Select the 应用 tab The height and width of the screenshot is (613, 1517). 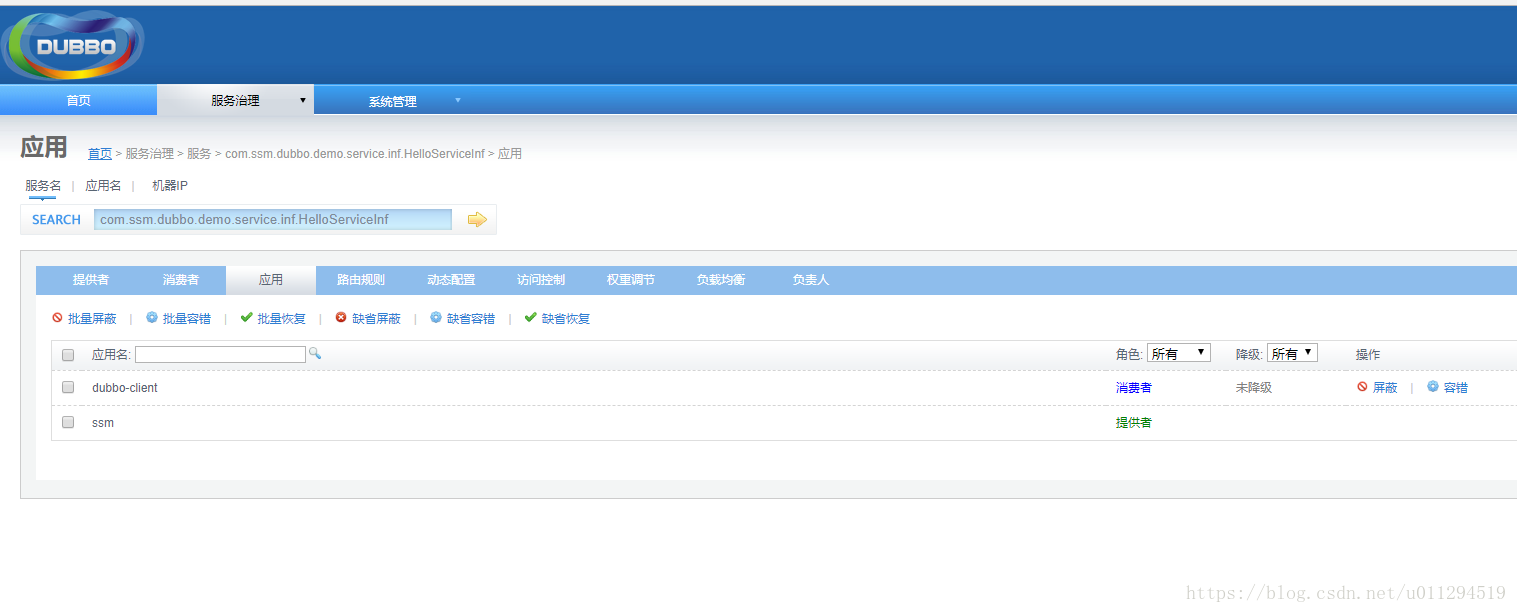271,280
